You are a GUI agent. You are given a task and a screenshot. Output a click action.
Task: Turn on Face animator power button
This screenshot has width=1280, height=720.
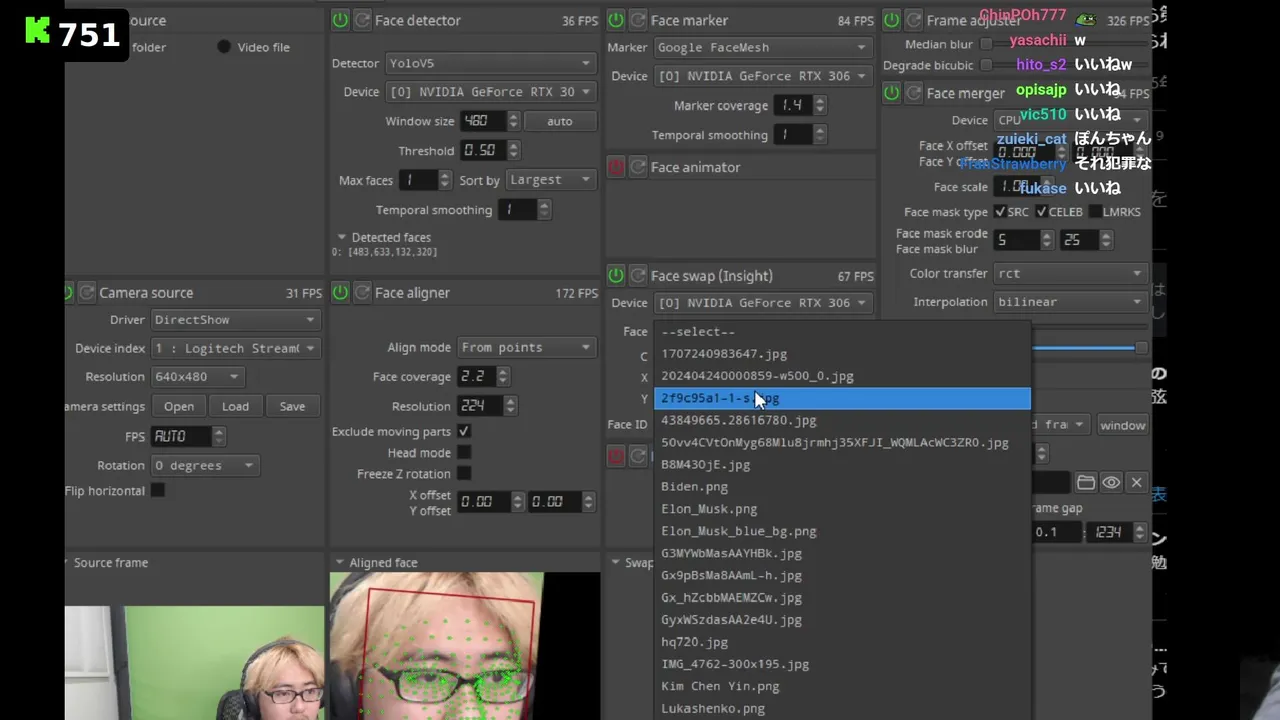coord(616,167)
